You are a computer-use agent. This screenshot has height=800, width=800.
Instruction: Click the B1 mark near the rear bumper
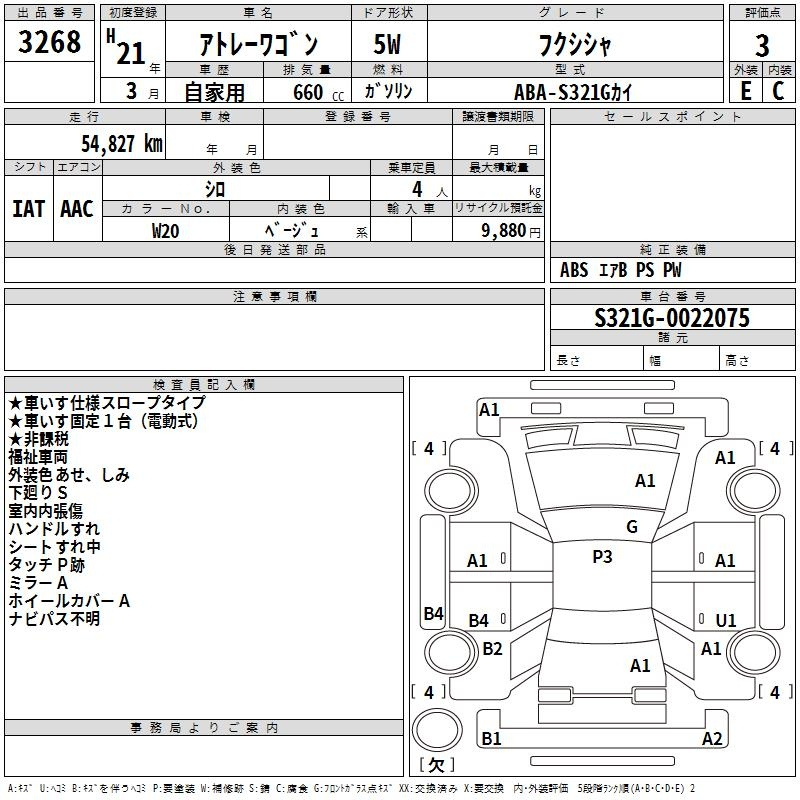click(491, 739)
